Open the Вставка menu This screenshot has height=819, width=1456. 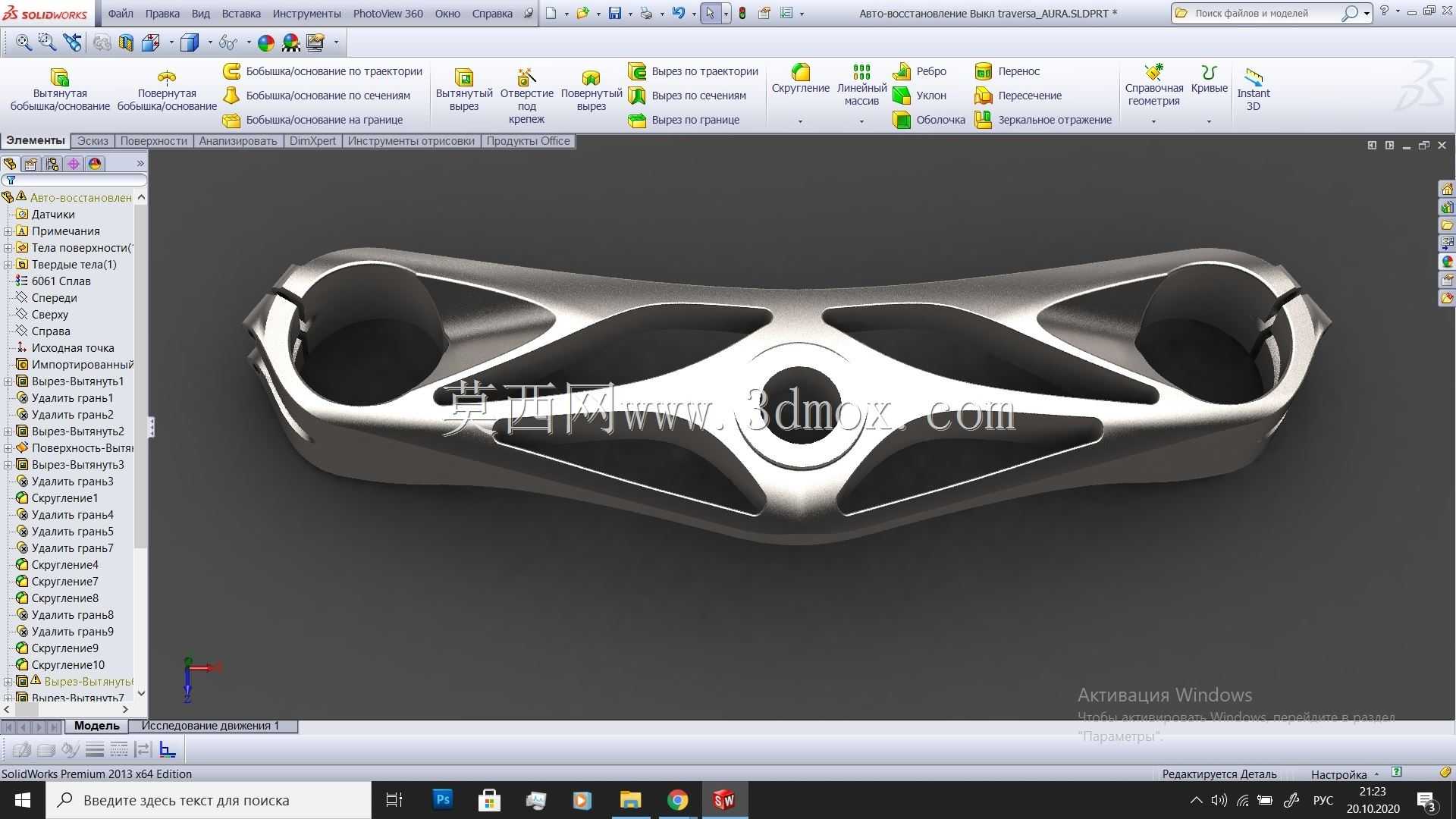point(241,14)
